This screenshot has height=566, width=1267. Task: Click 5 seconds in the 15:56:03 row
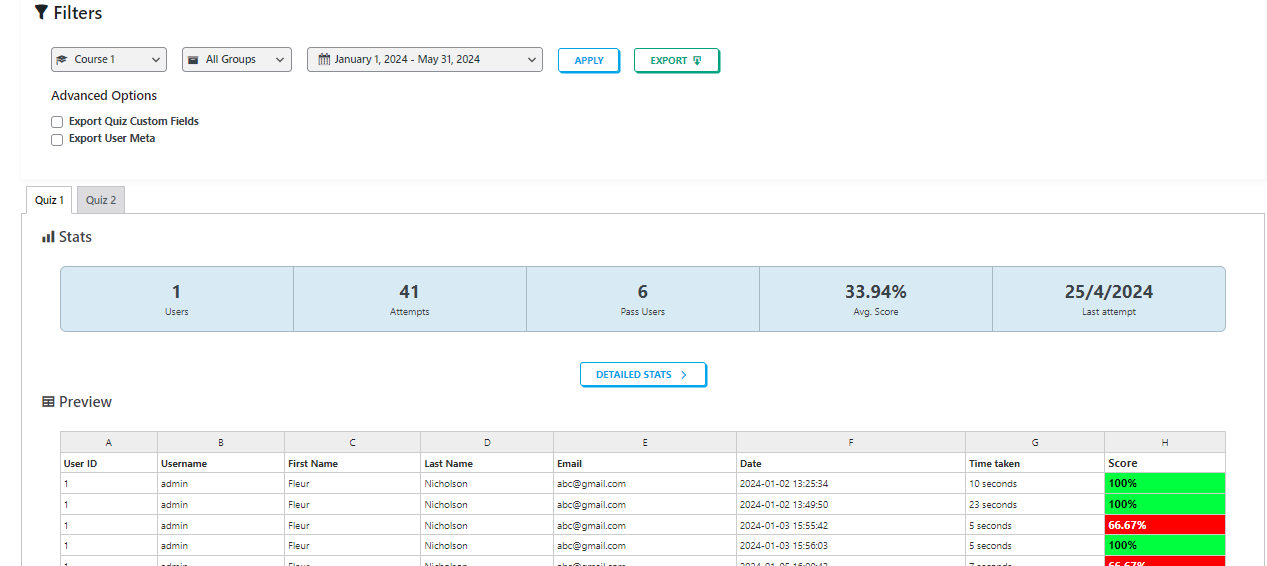point(1035,546)
